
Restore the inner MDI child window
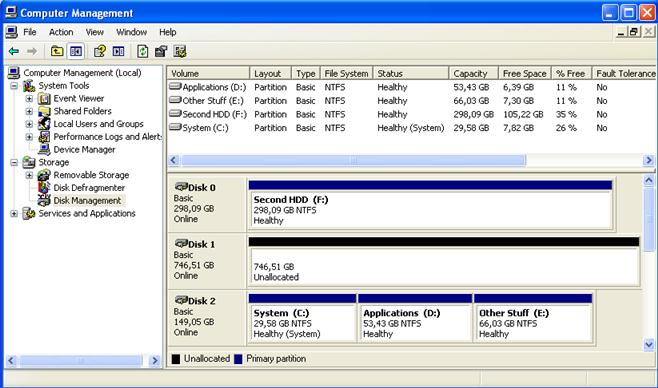(634, 32)
